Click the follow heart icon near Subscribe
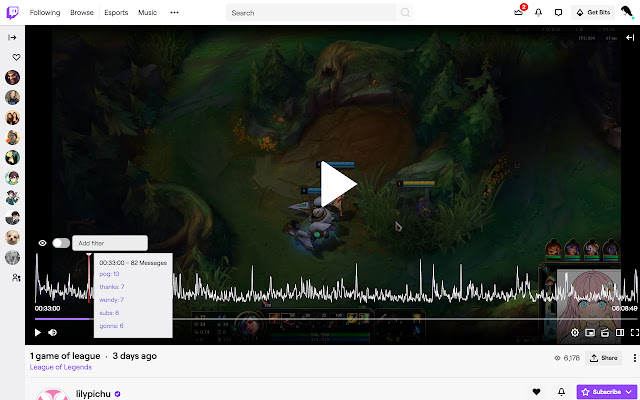640x400 pixels. [536, 392]
